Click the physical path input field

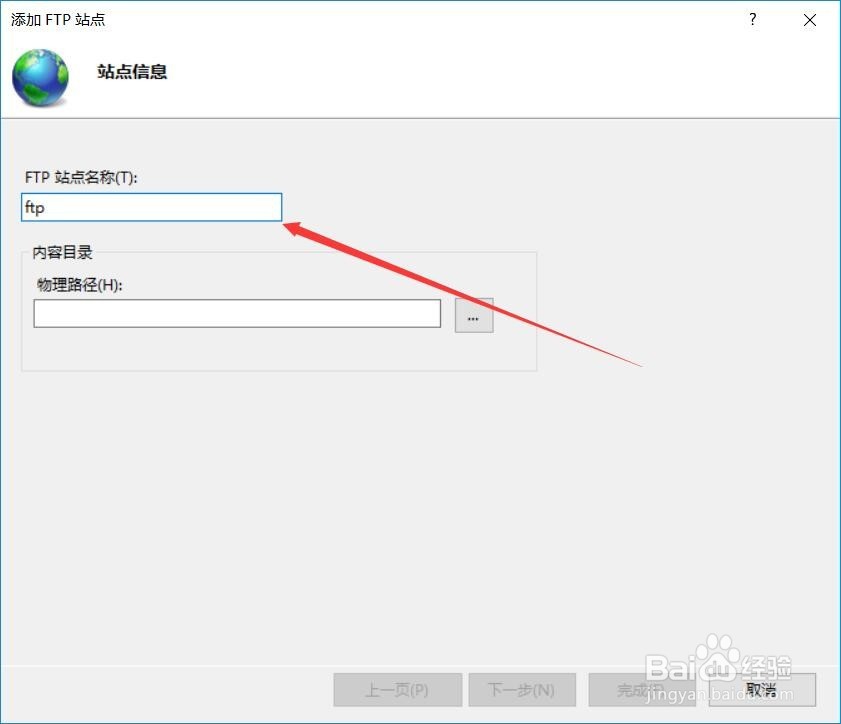(237, 313)
